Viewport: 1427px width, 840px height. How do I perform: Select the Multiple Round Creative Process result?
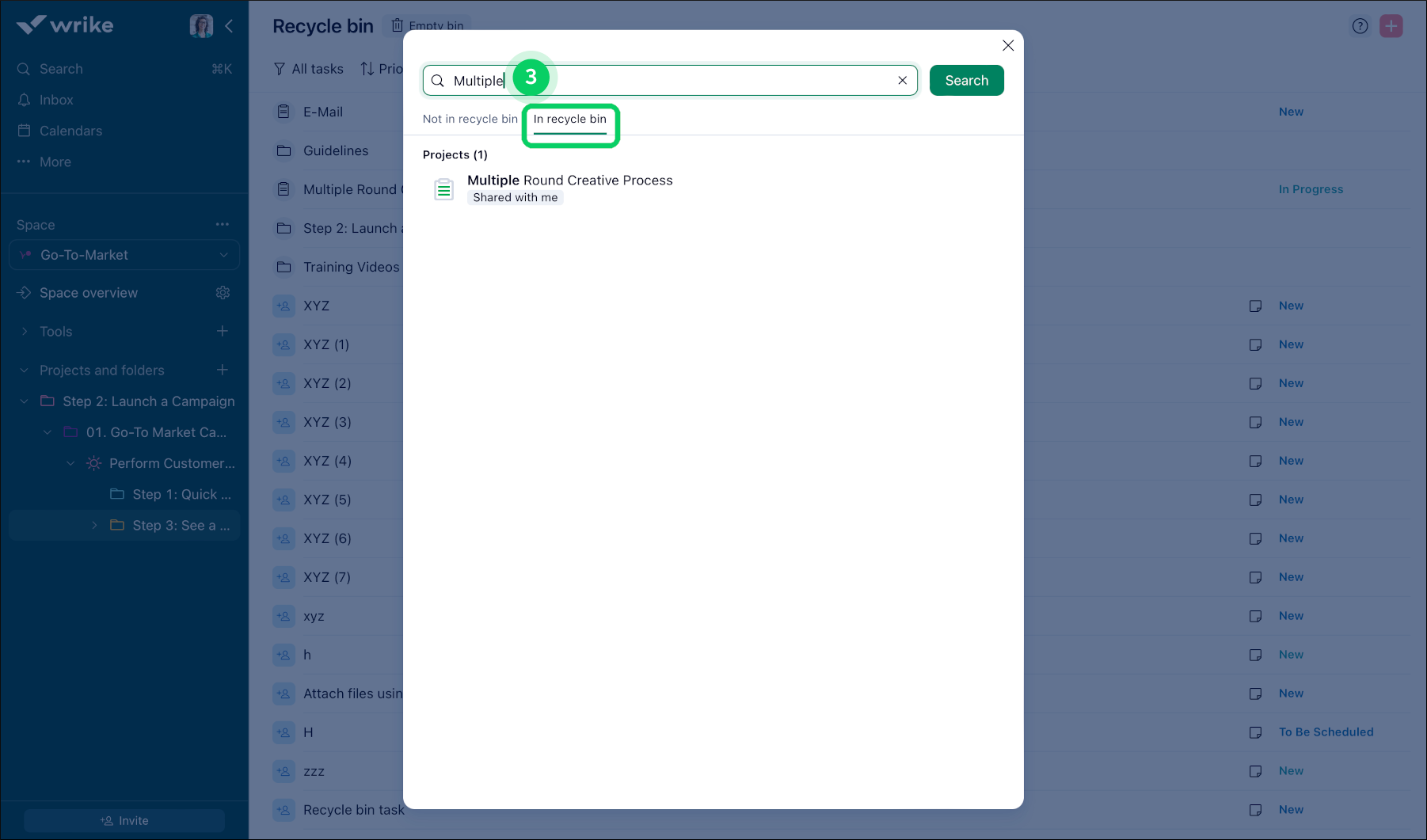pyautogui.click(x=570, y=181)
